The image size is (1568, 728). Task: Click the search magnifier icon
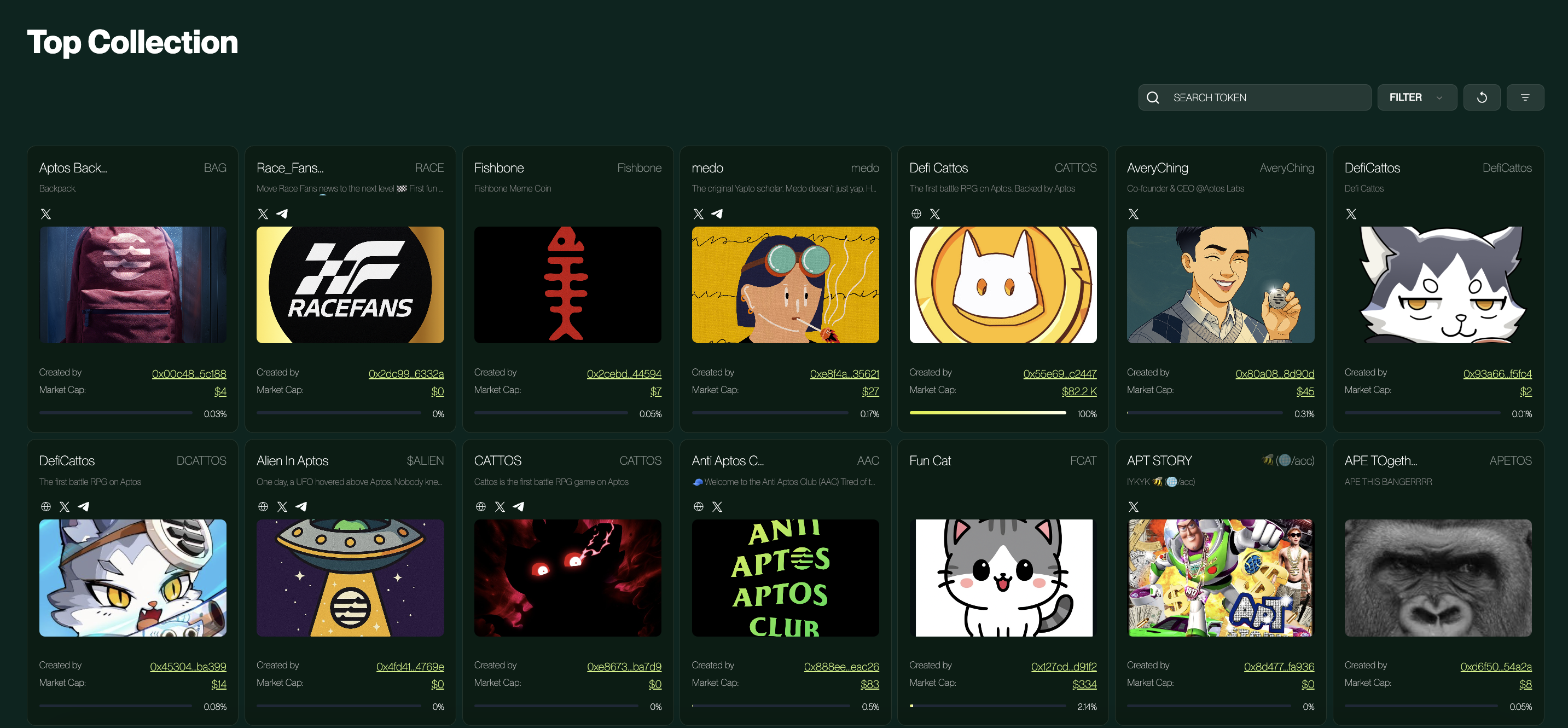click(x=1153, y=97)
